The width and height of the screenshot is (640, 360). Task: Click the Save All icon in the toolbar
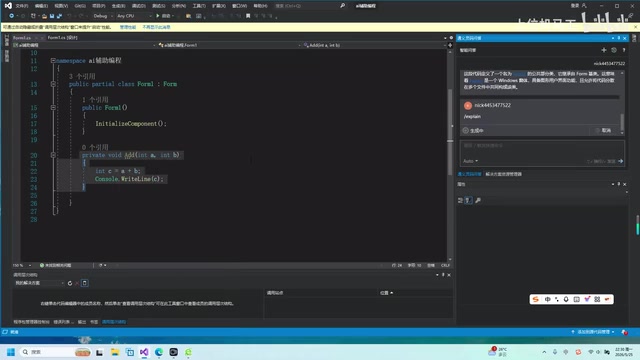click(59, 16)
